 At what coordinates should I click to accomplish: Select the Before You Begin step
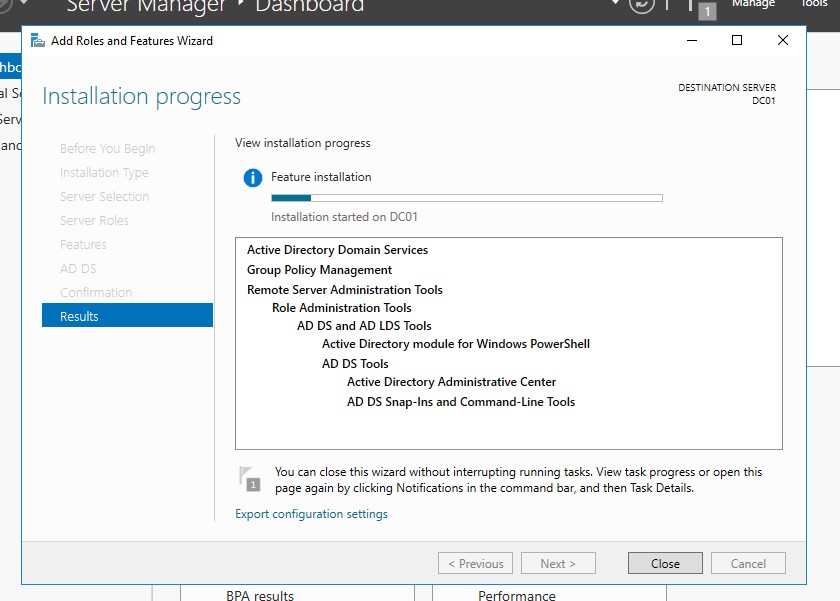108,148
